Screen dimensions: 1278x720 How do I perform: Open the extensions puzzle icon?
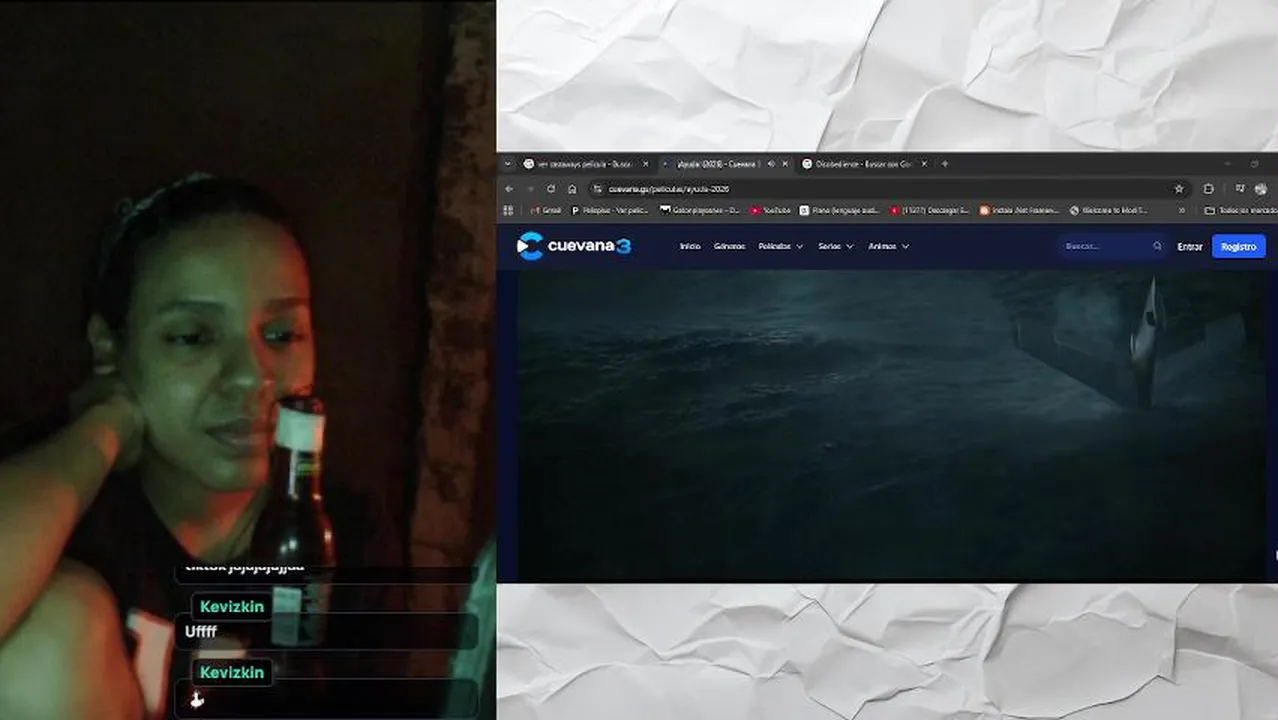pos(1208,189)
